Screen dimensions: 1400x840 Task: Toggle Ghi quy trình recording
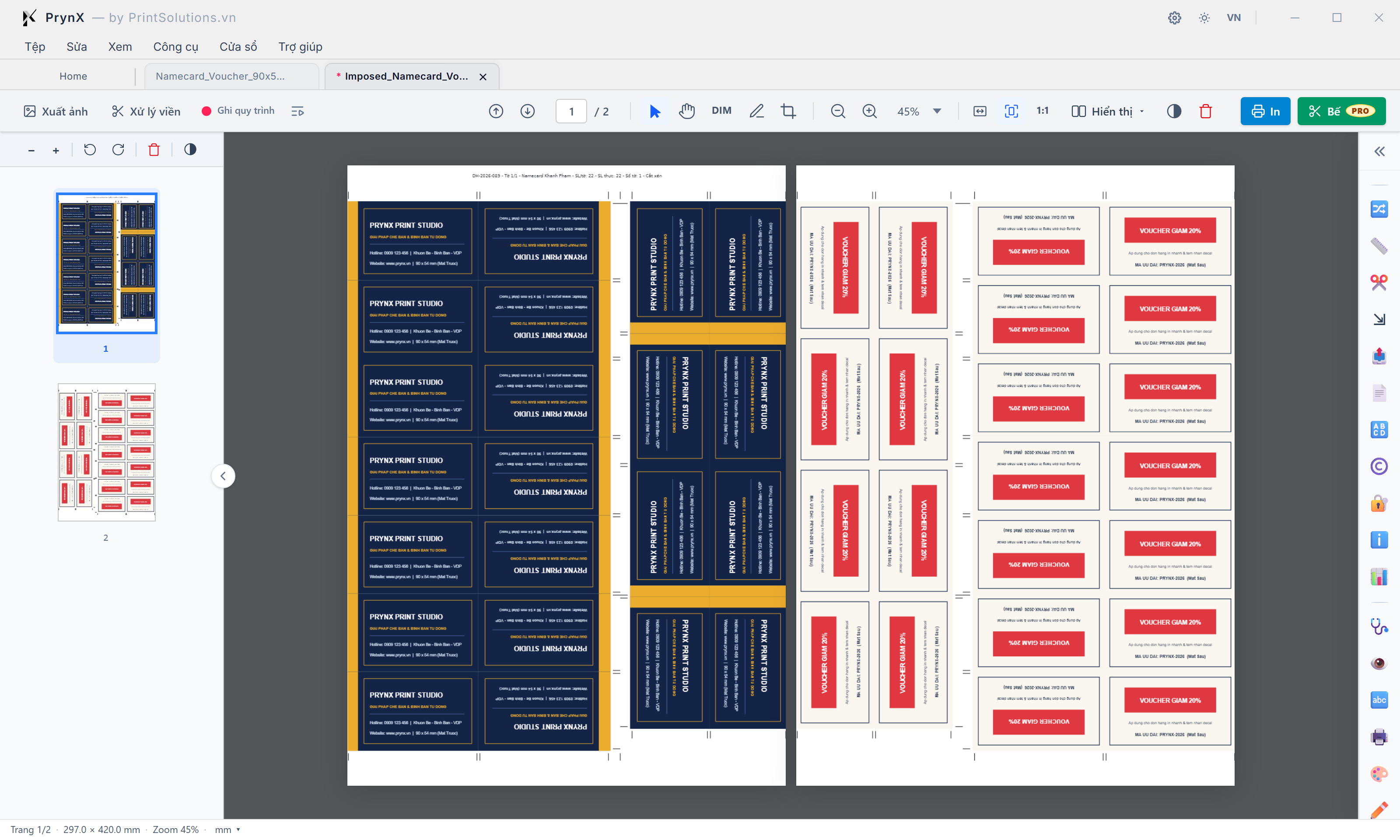click(x=238, y=111)
